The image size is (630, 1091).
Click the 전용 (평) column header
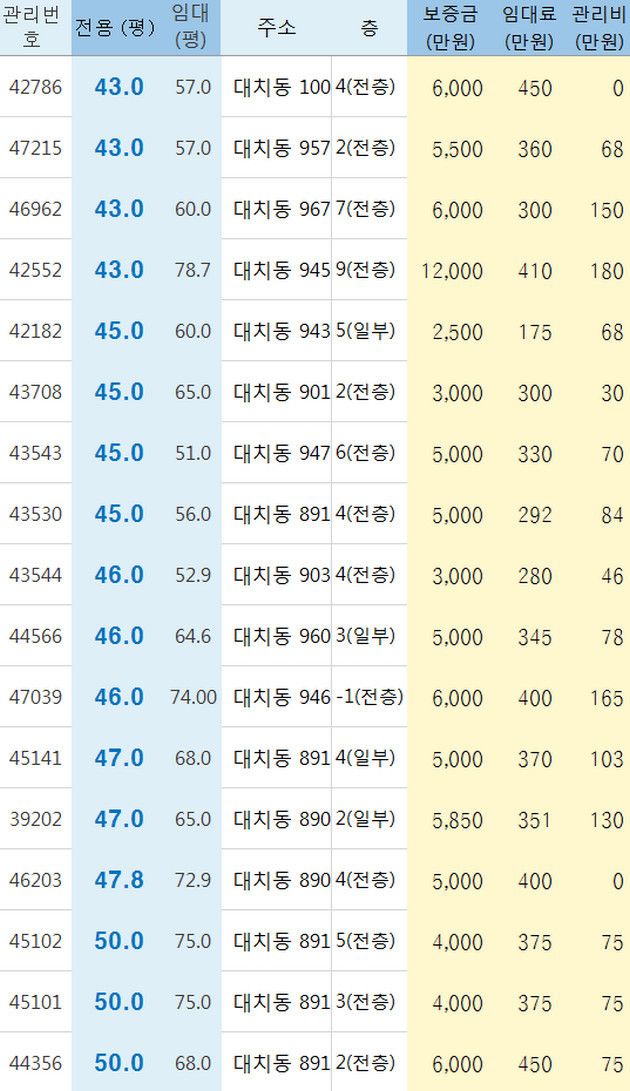tap(116, 28)
